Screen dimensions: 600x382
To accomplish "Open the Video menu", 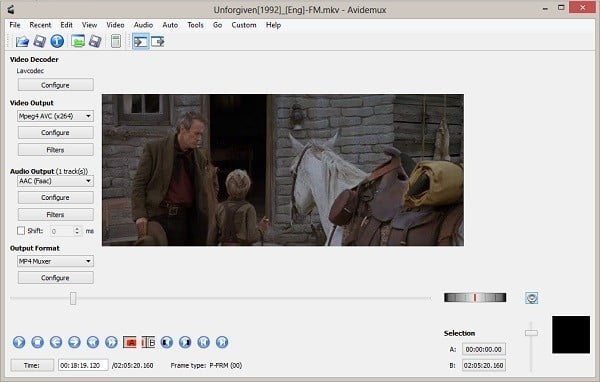I will [115, 25].
